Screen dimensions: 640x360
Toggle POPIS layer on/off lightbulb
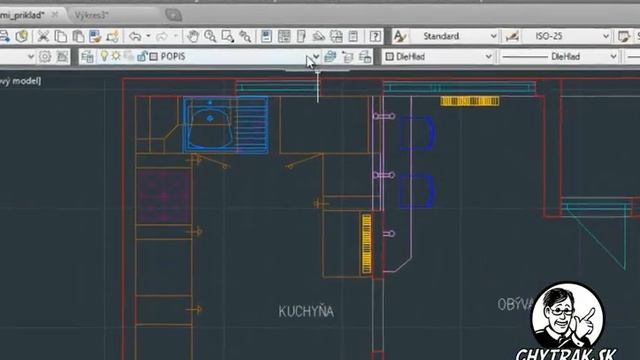(104, 56)
